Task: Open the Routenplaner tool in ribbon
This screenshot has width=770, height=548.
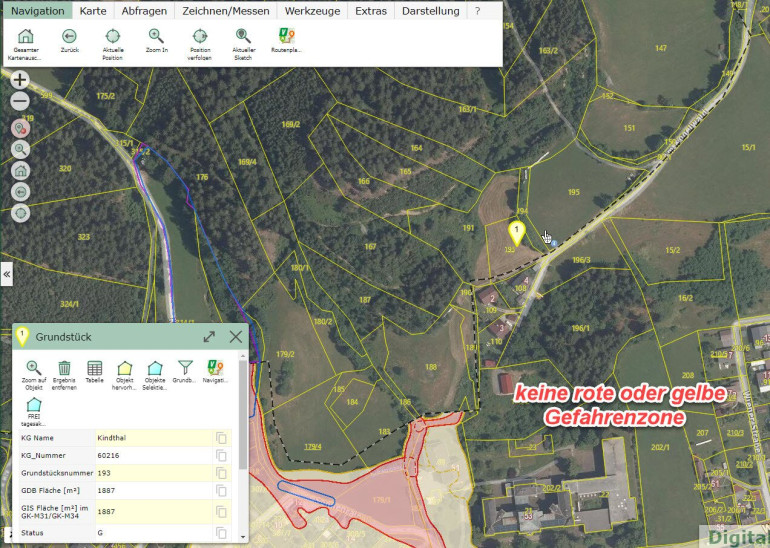Action: click(x=287, y=37)
